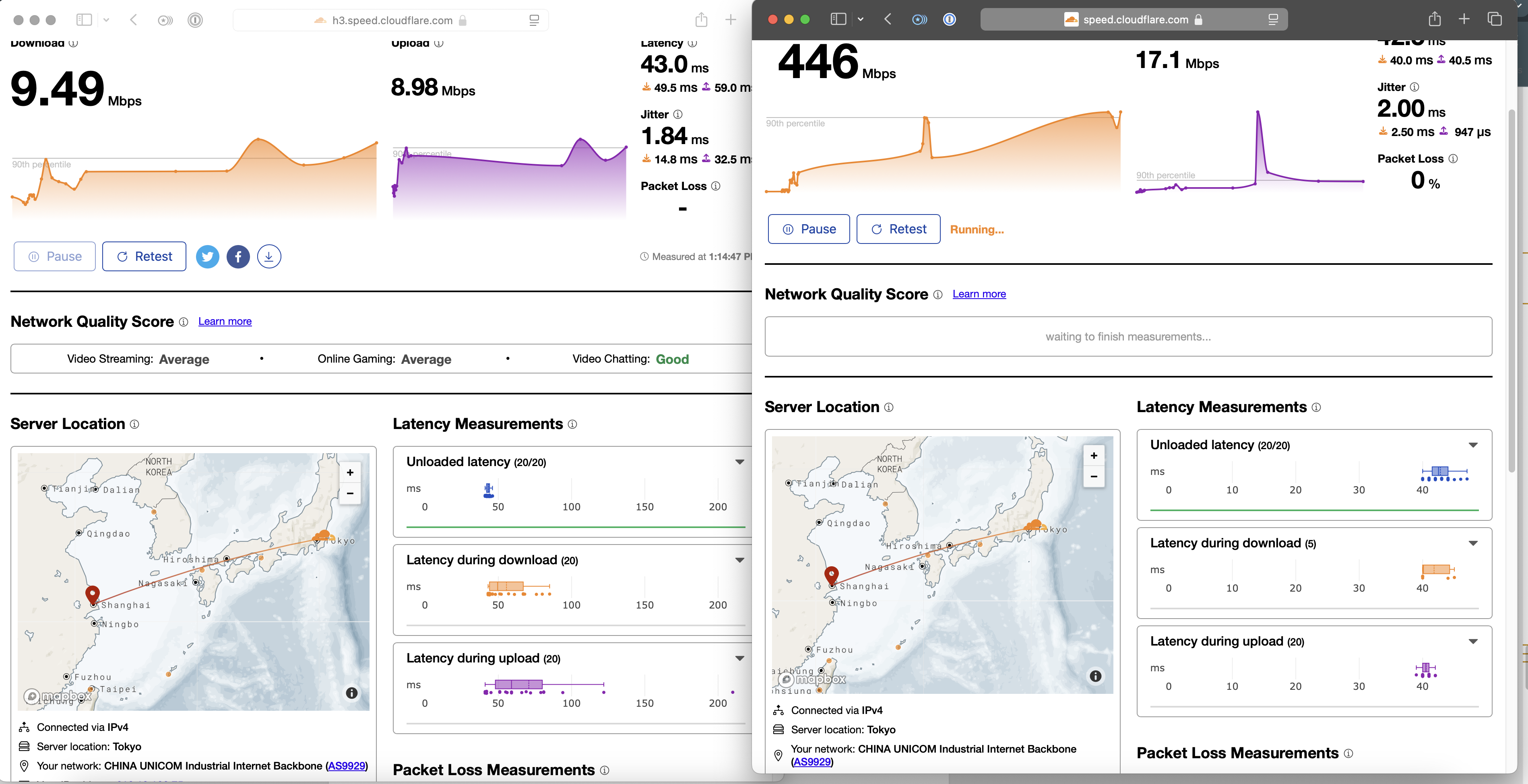The width and height of the screenshot is (1528, 784).
Task: Expand Latency during upload in right window
Action: pos(1473,641)
